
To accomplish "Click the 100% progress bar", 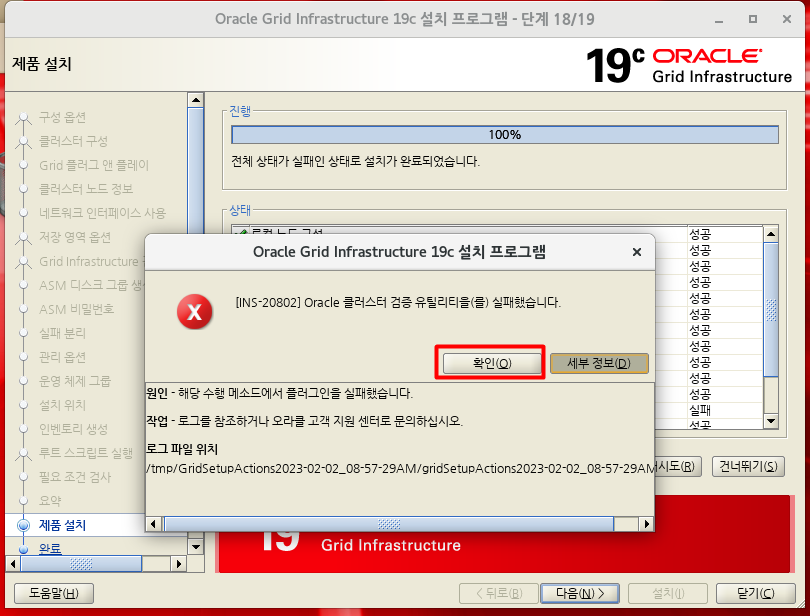I will tap(505, 135).
